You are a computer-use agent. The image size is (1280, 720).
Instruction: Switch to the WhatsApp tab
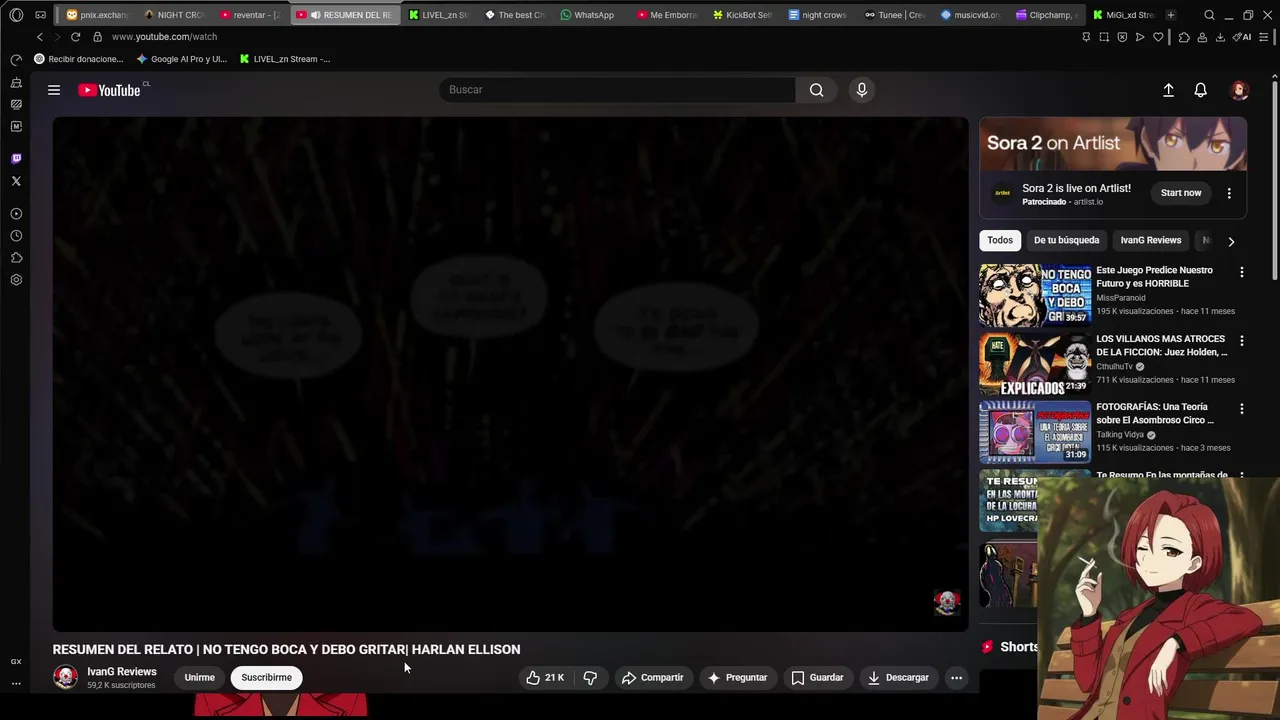(590, 15)
